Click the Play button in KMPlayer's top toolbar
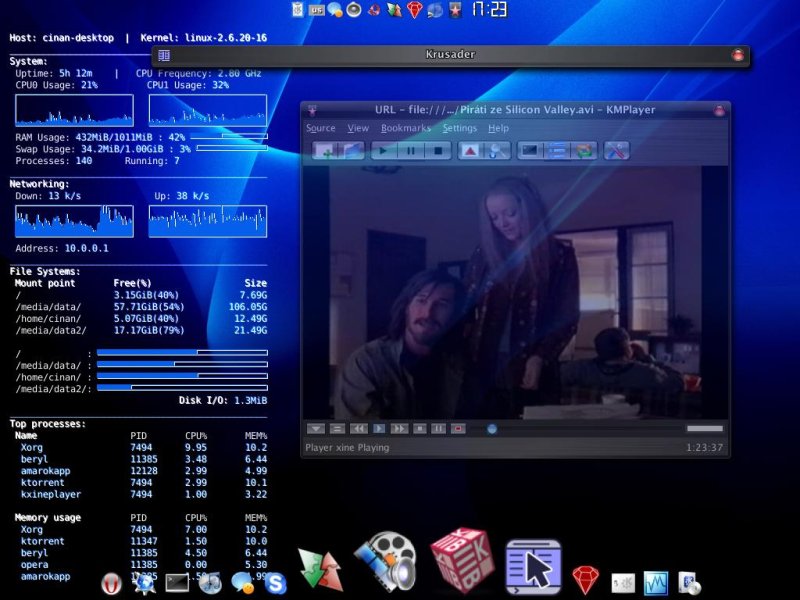Image resolution: width=800 pixels, height=600 pixels. [383, 151]
